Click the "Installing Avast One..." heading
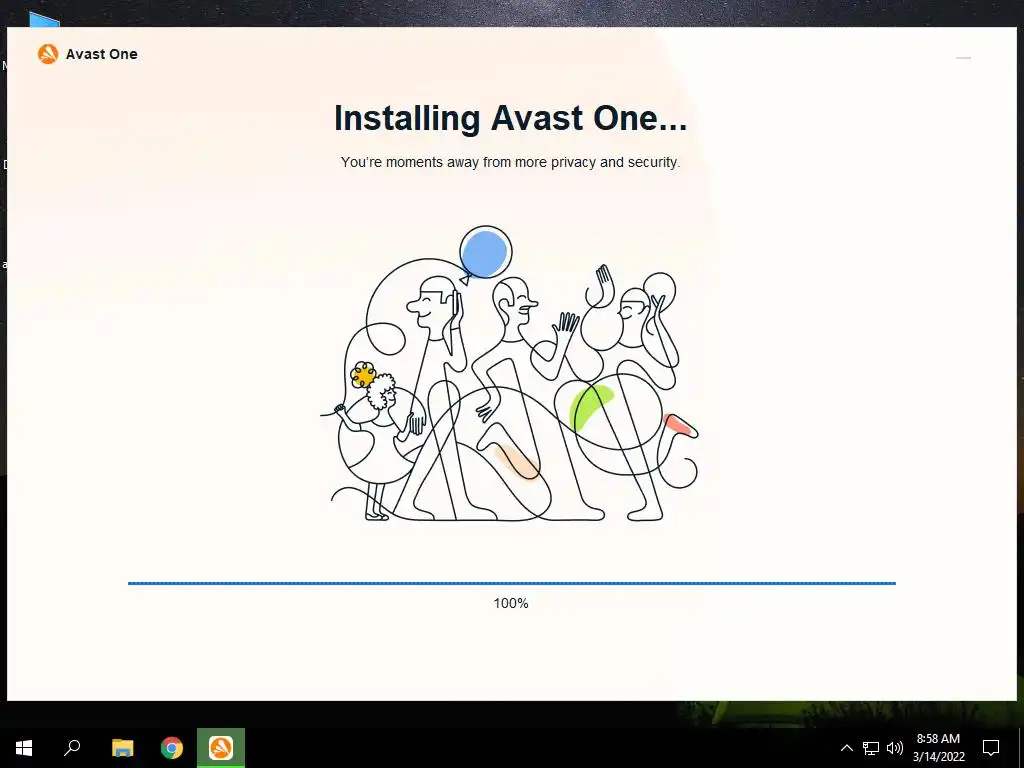The height and width of the screenshot is (768, 1024). click(511, 118)
